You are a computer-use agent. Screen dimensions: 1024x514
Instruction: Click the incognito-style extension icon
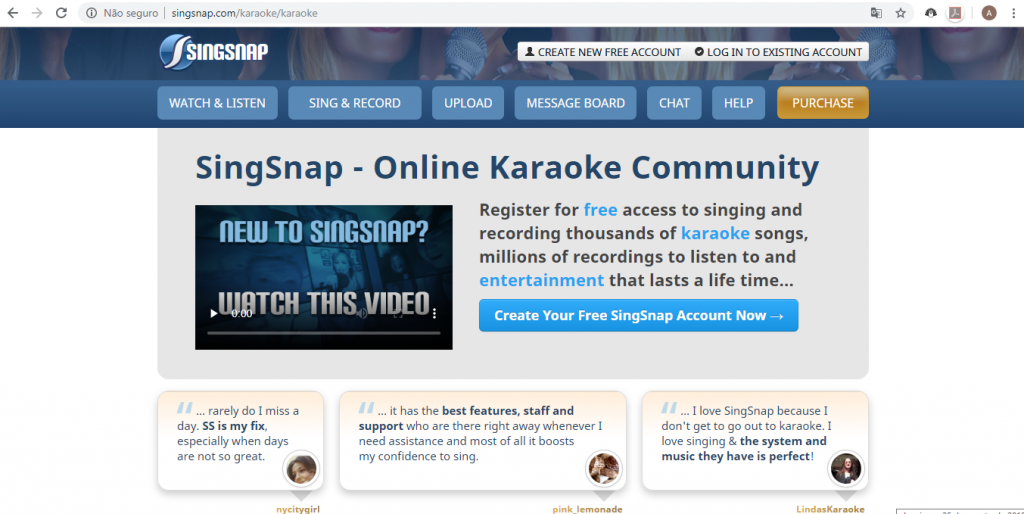point(931,13)
